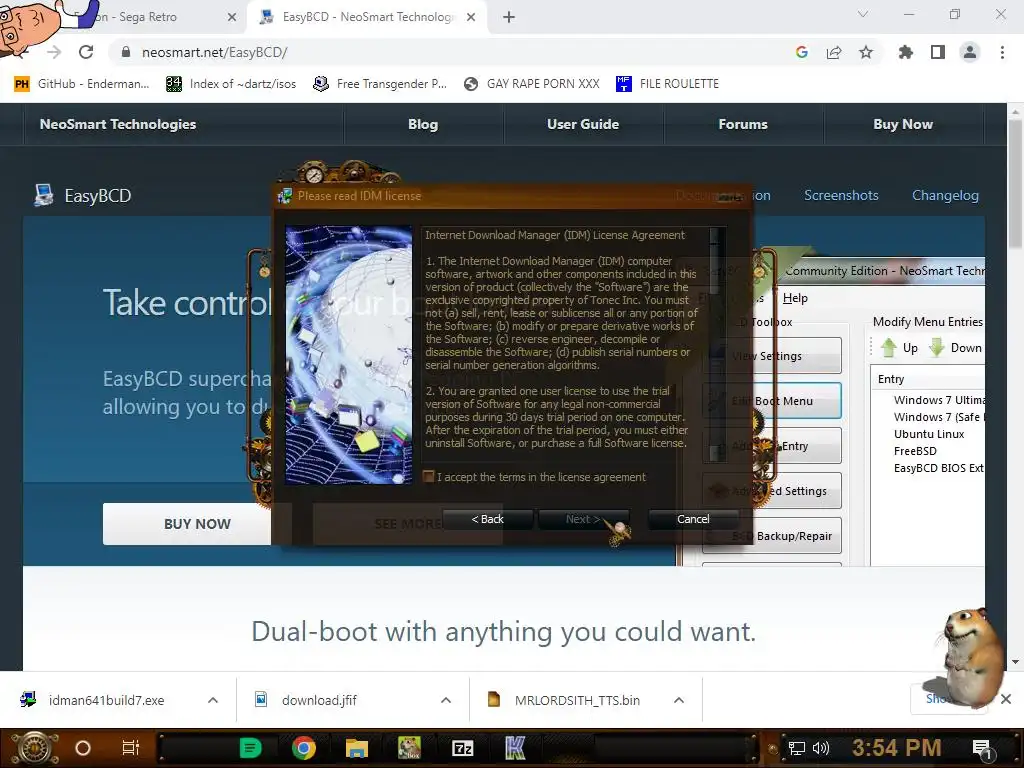Open Cortana circle icon on taskbar
1024x768 pixels.
83,748
